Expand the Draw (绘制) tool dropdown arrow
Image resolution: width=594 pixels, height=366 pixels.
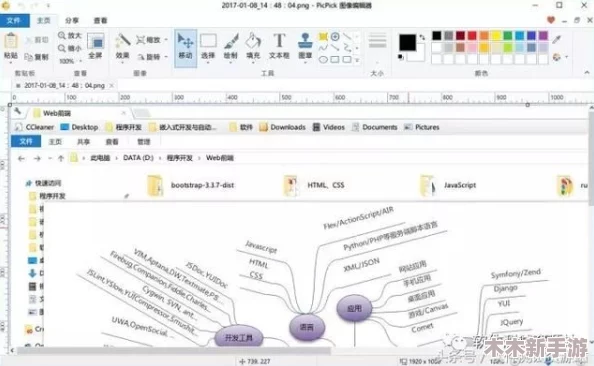[230, 62]
